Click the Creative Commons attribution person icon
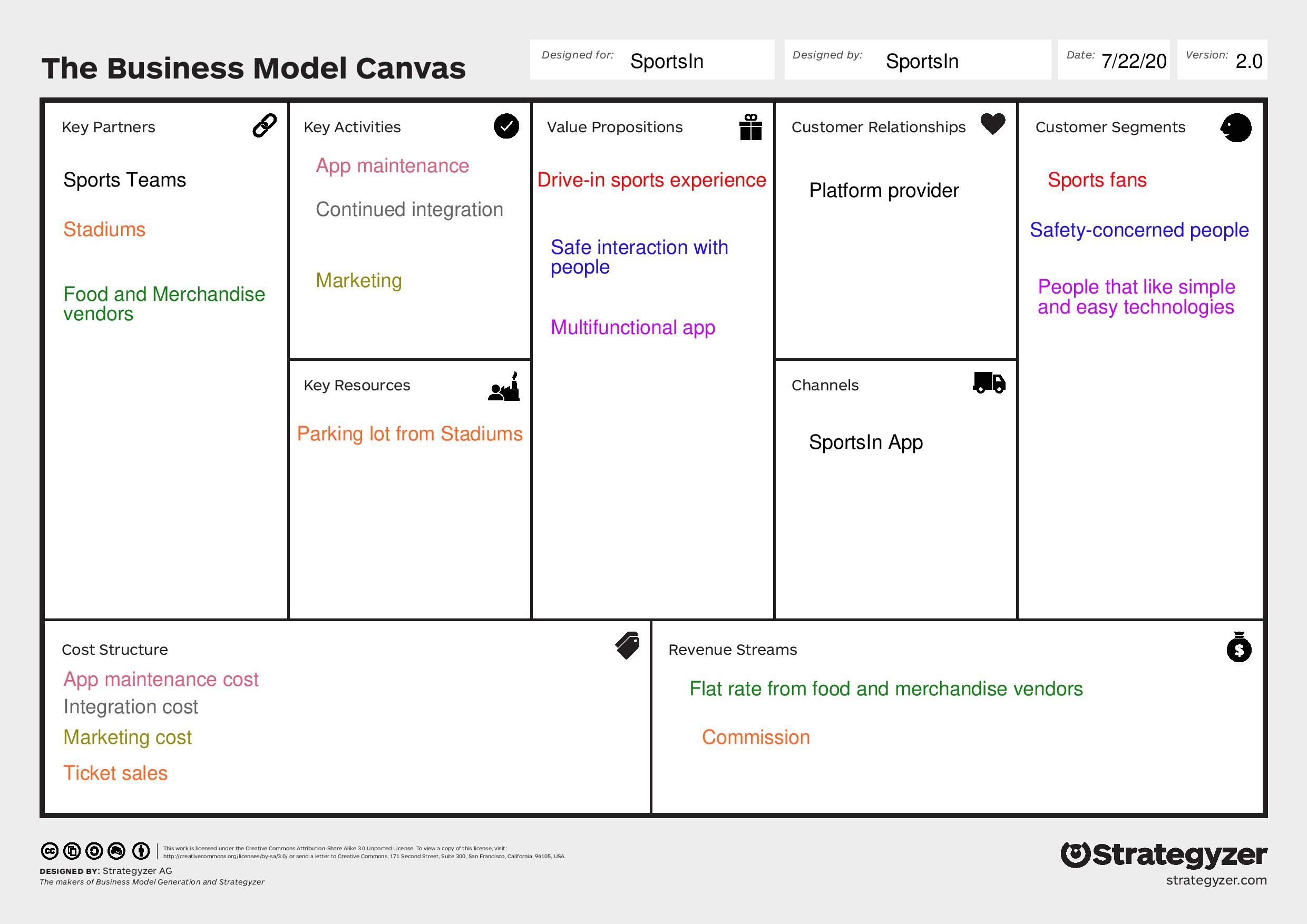The image size is (1307, 924). click(141, 851)
